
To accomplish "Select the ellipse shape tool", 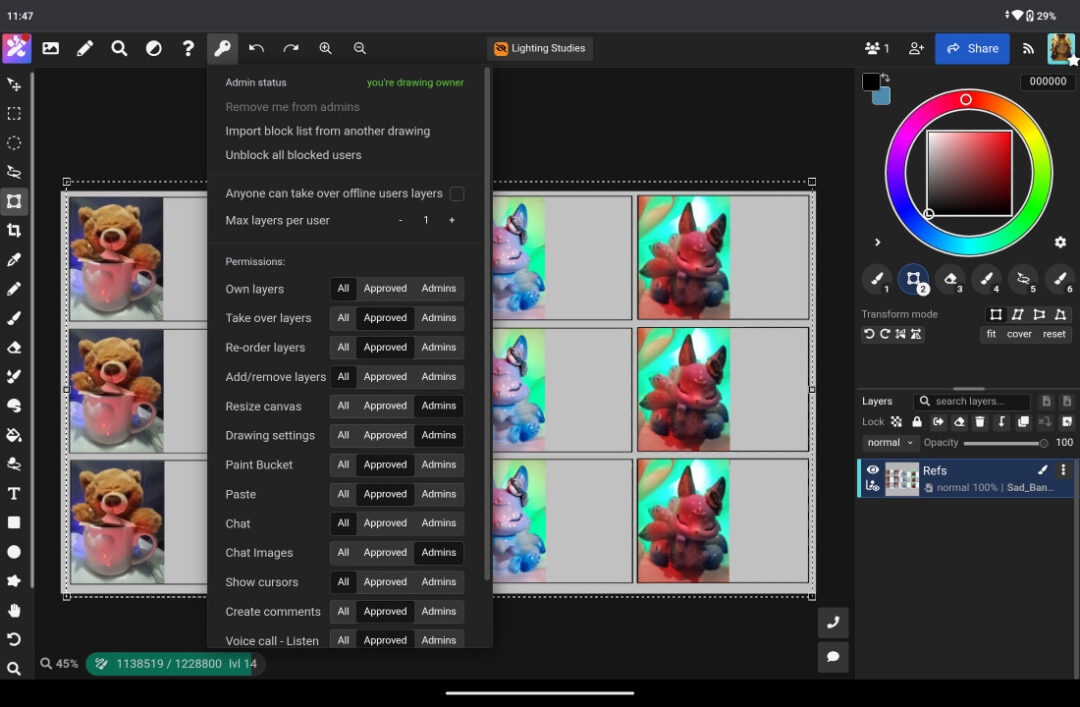I will click(x=14, y=552).
